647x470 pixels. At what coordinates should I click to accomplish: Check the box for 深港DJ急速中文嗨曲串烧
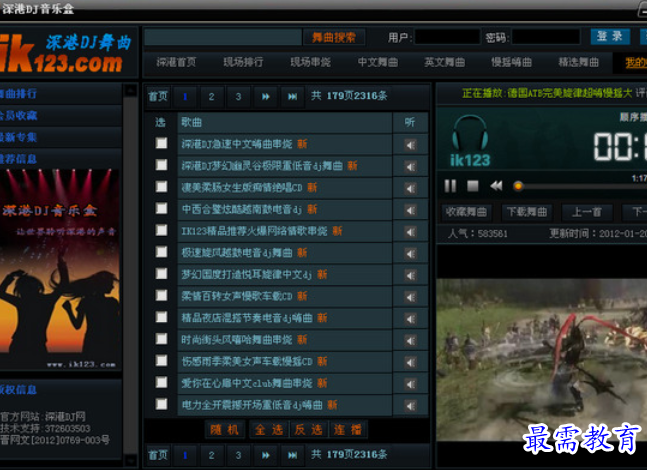pyautogui.click(x=161, y=143)
